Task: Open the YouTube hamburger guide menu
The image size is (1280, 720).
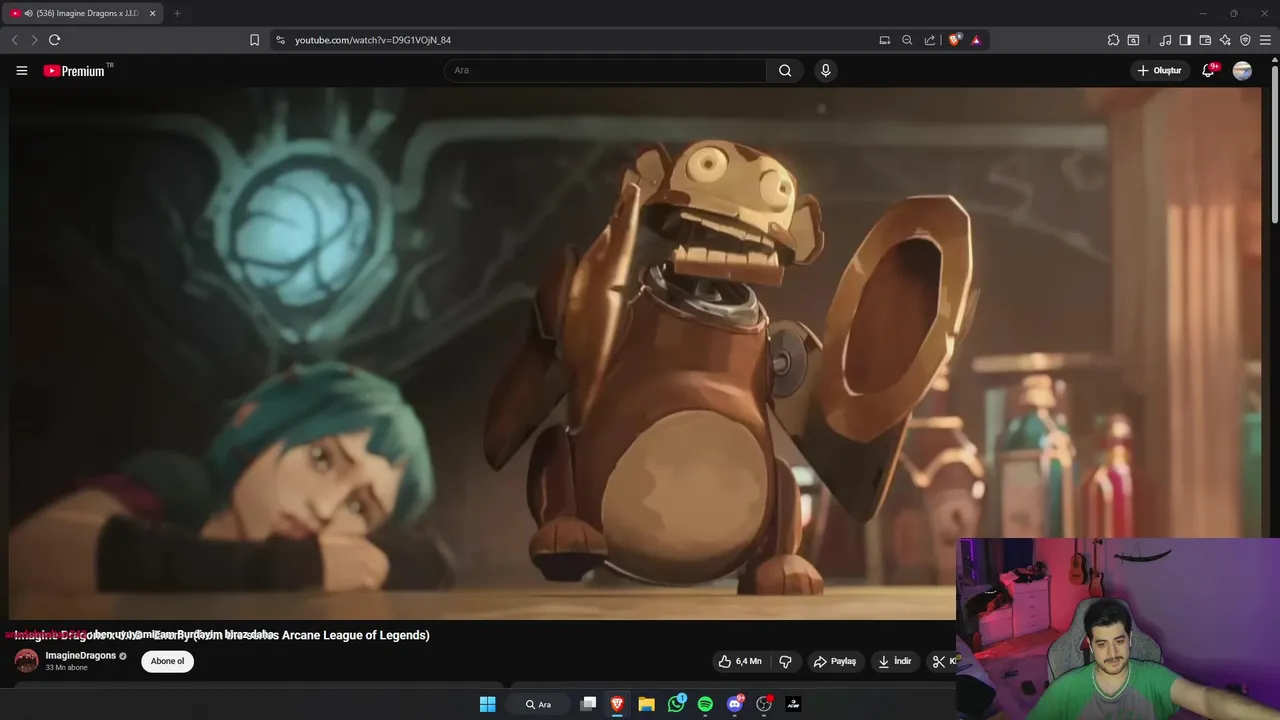Action: pos(21,70)
